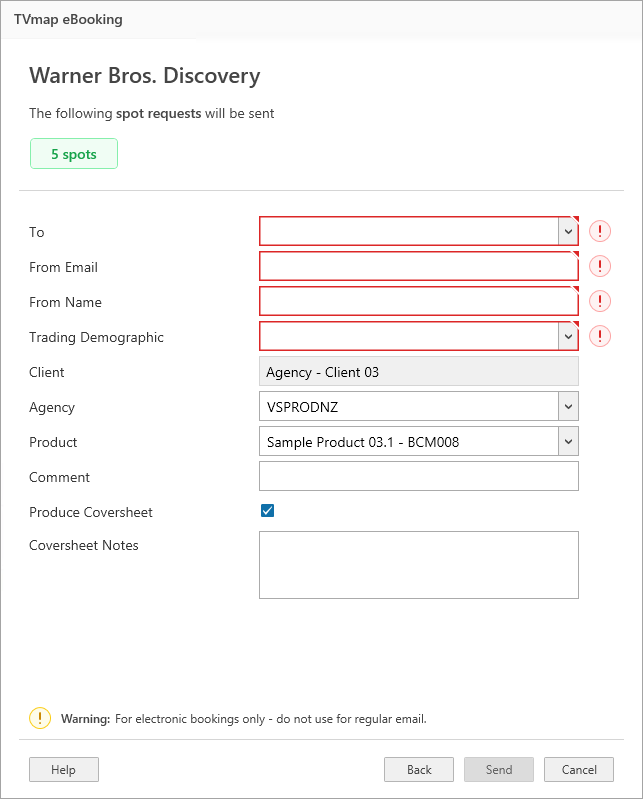643x799 pixels.
Task: Click inside the empty To combo box
Action: click(409, 232)
